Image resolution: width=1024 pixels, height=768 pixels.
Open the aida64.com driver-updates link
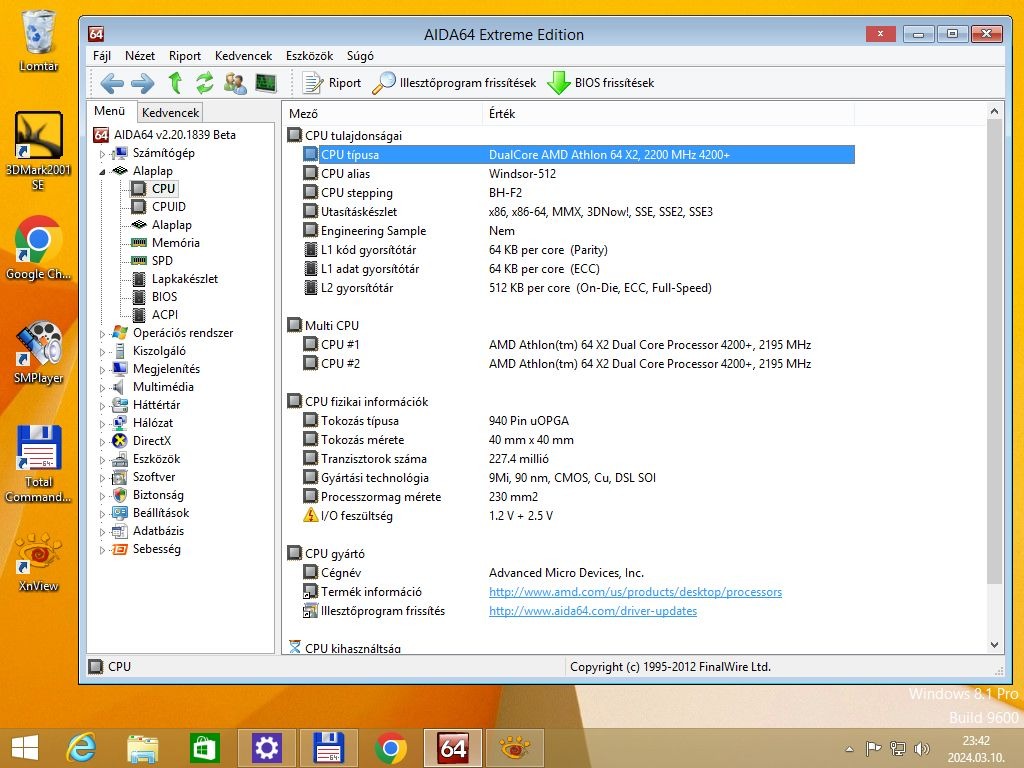[x=592, y=611]
